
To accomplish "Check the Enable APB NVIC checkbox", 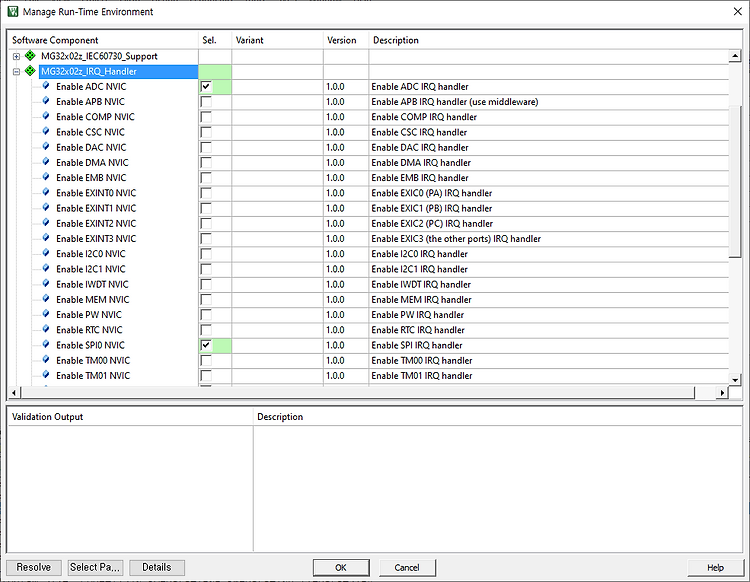I will click(206, 102).
